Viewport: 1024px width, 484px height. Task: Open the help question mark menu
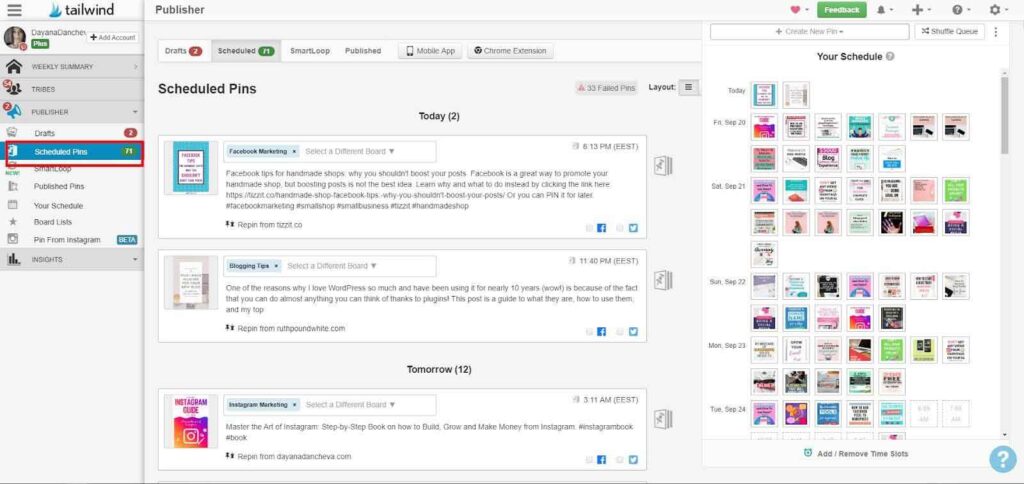click(961, 10)
